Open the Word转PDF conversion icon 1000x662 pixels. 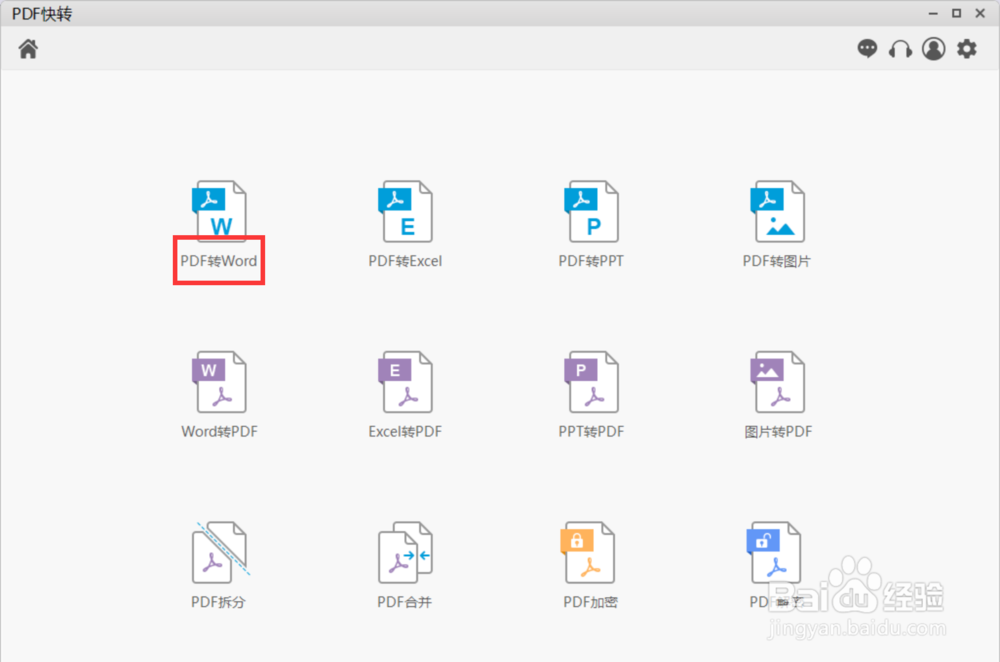(219, 381)
